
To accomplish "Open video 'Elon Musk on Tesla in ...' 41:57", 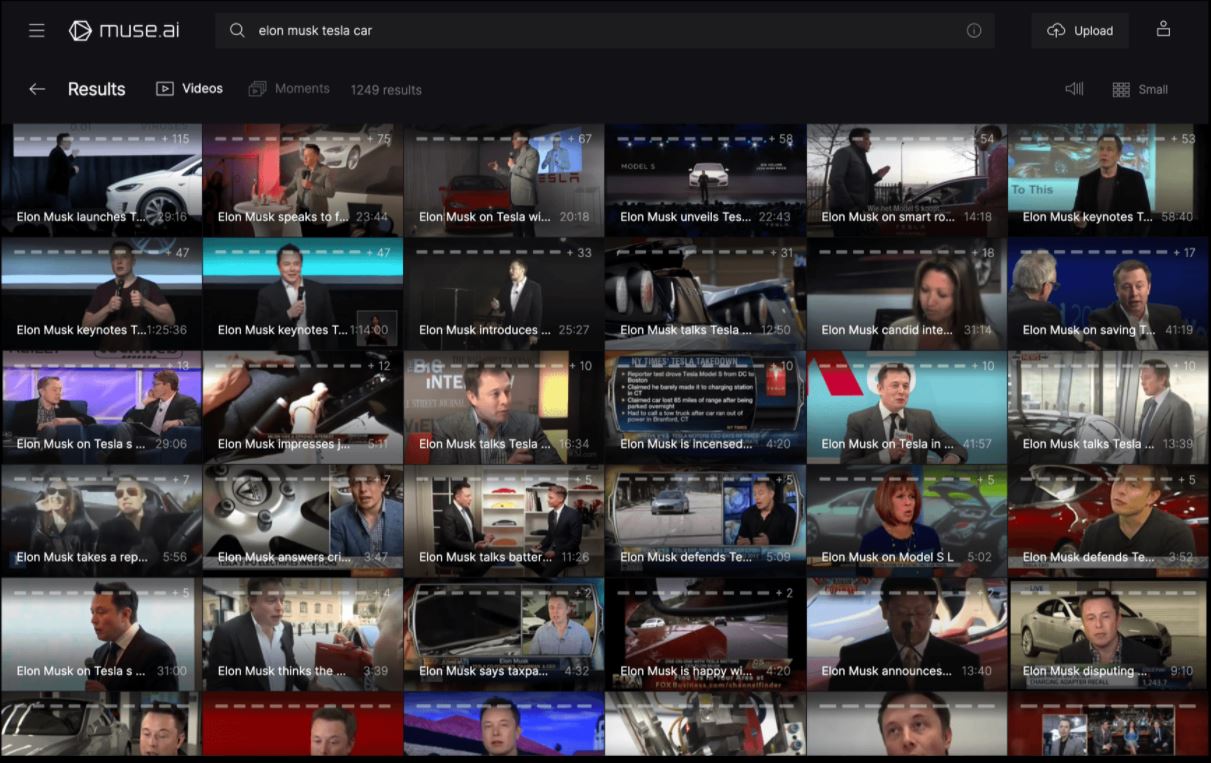I will pos(907,407).
